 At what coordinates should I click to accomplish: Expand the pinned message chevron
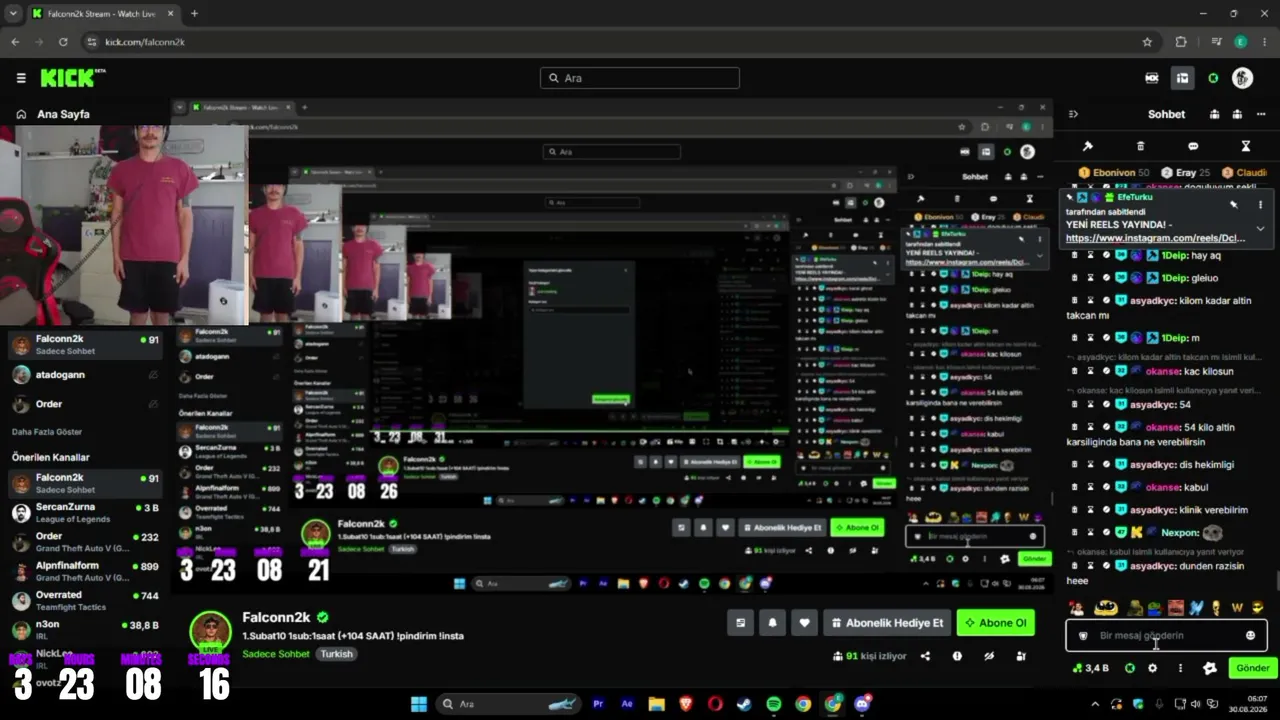tap(1260, 229)
